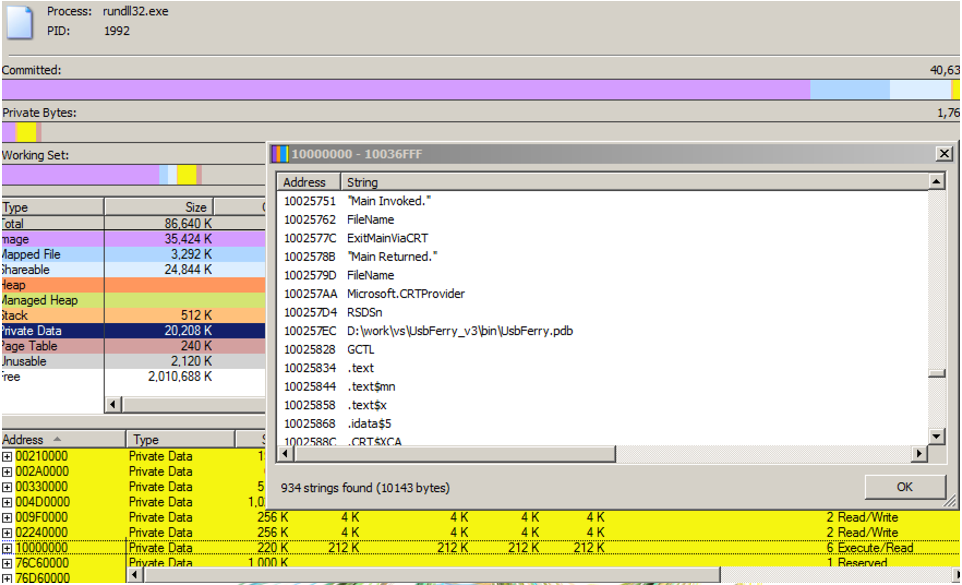This screenshot has width=962, height=585.
Task: Expand the 004D0000 Private Data entry
Action: [x=7, y=501]
